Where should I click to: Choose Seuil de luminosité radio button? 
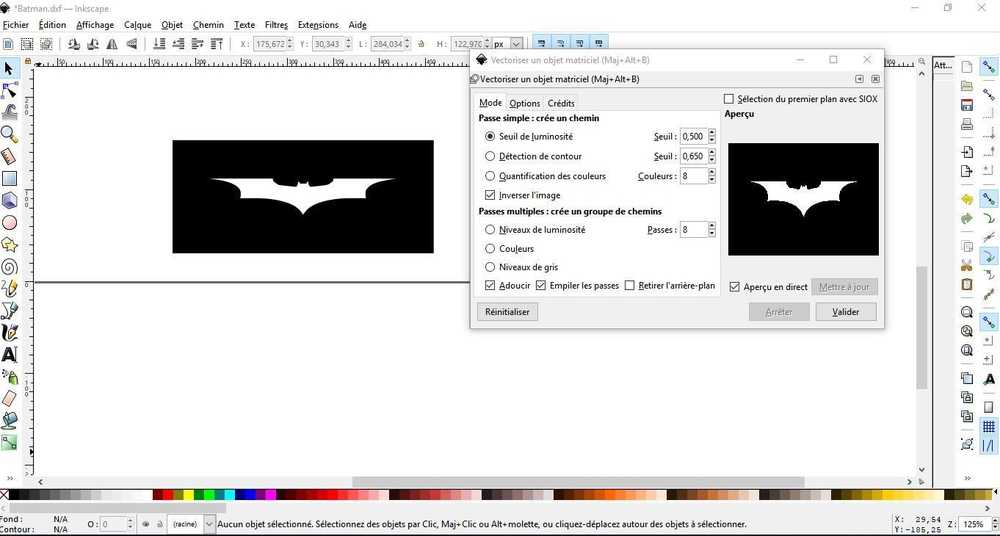point(490,137)
